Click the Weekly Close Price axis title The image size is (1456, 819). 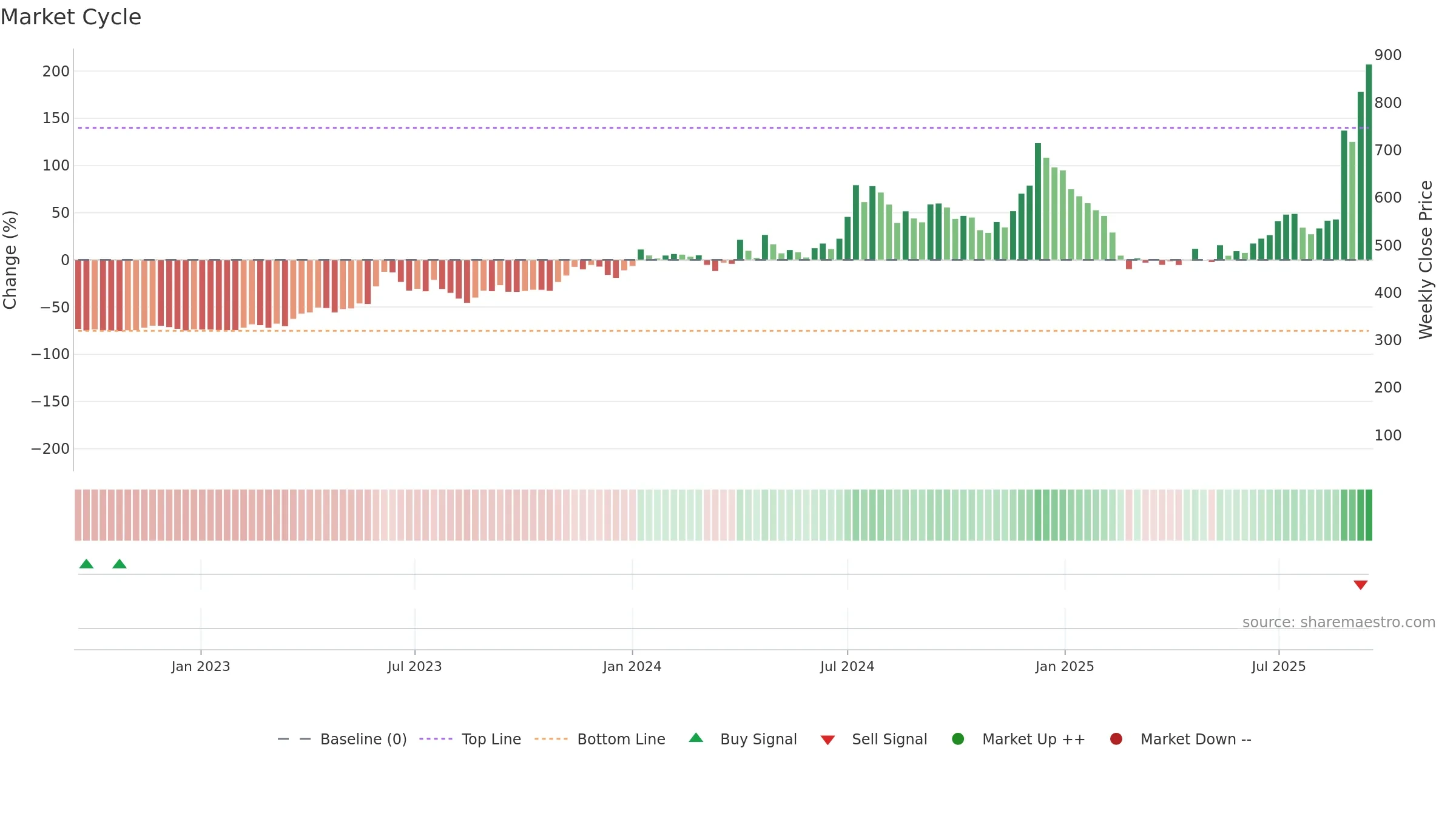[1426, 260]
